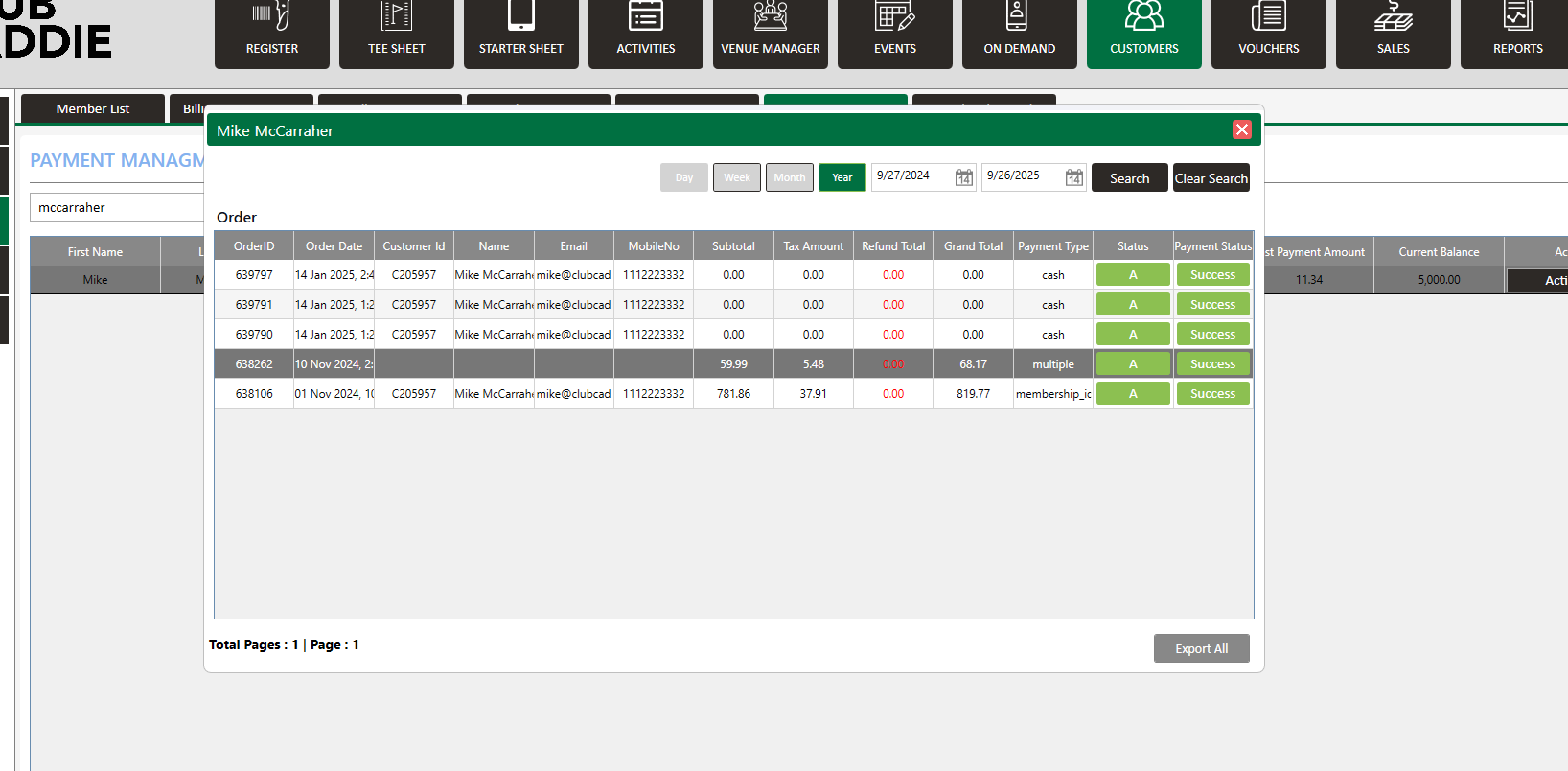Export all orders with Export All
The height and width of the screenshot is (771, 1568).
(1201, 648)
